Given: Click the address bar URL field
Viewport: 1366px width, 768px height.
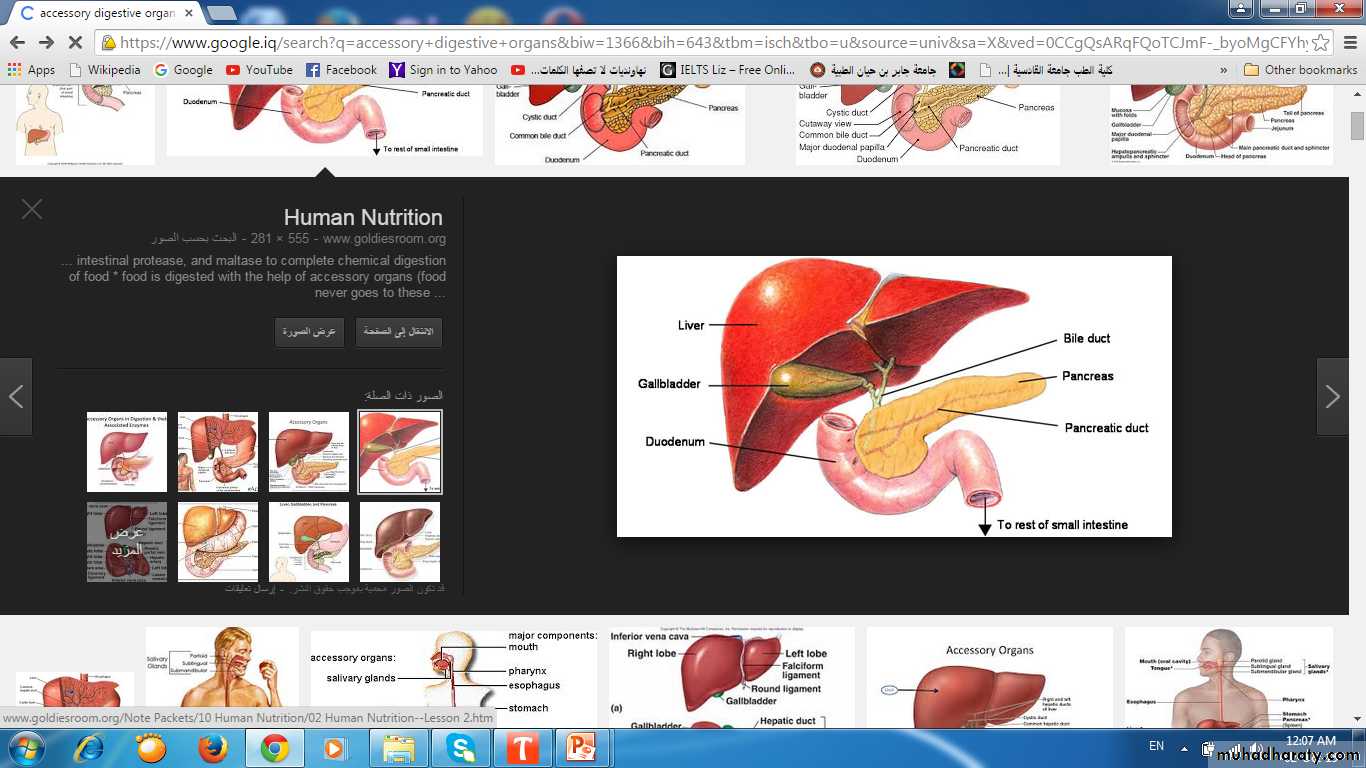Looking at the screenshot, I should coord(700,43).
